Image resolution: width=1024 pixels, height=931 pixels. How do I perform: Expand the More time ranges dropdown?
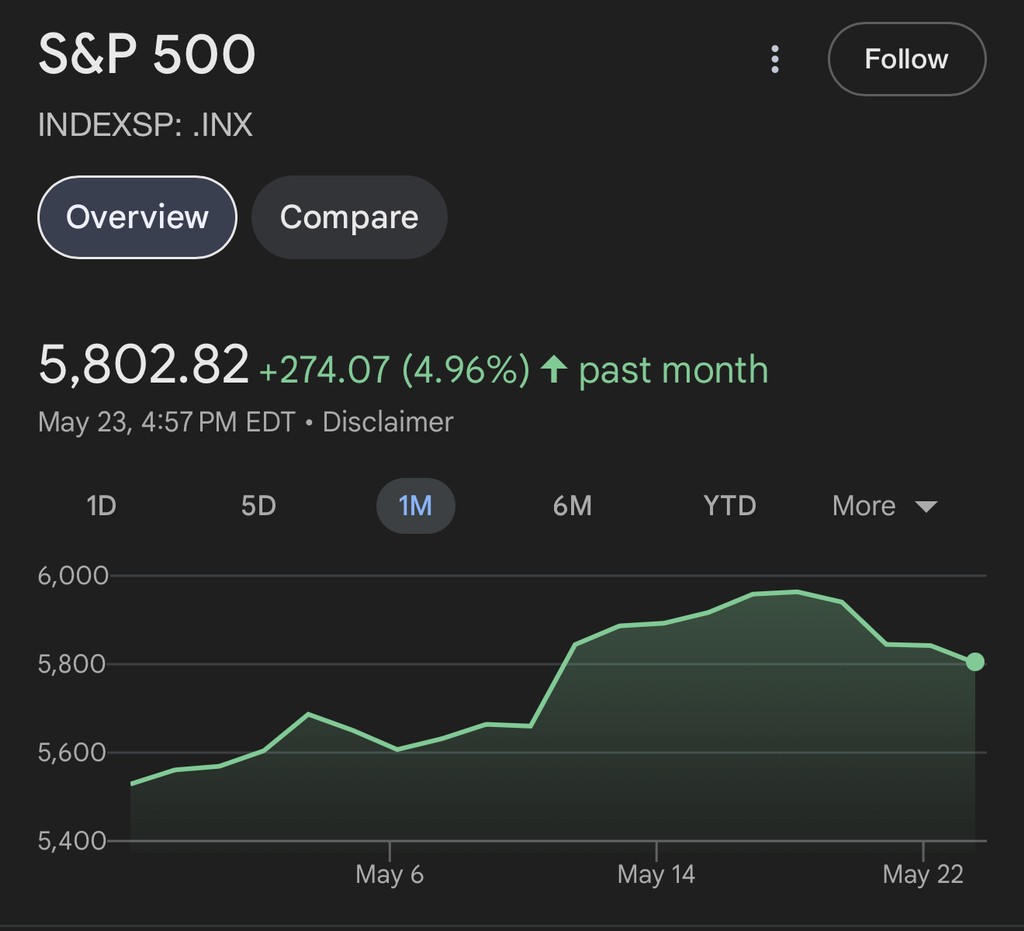click(884, 506)
